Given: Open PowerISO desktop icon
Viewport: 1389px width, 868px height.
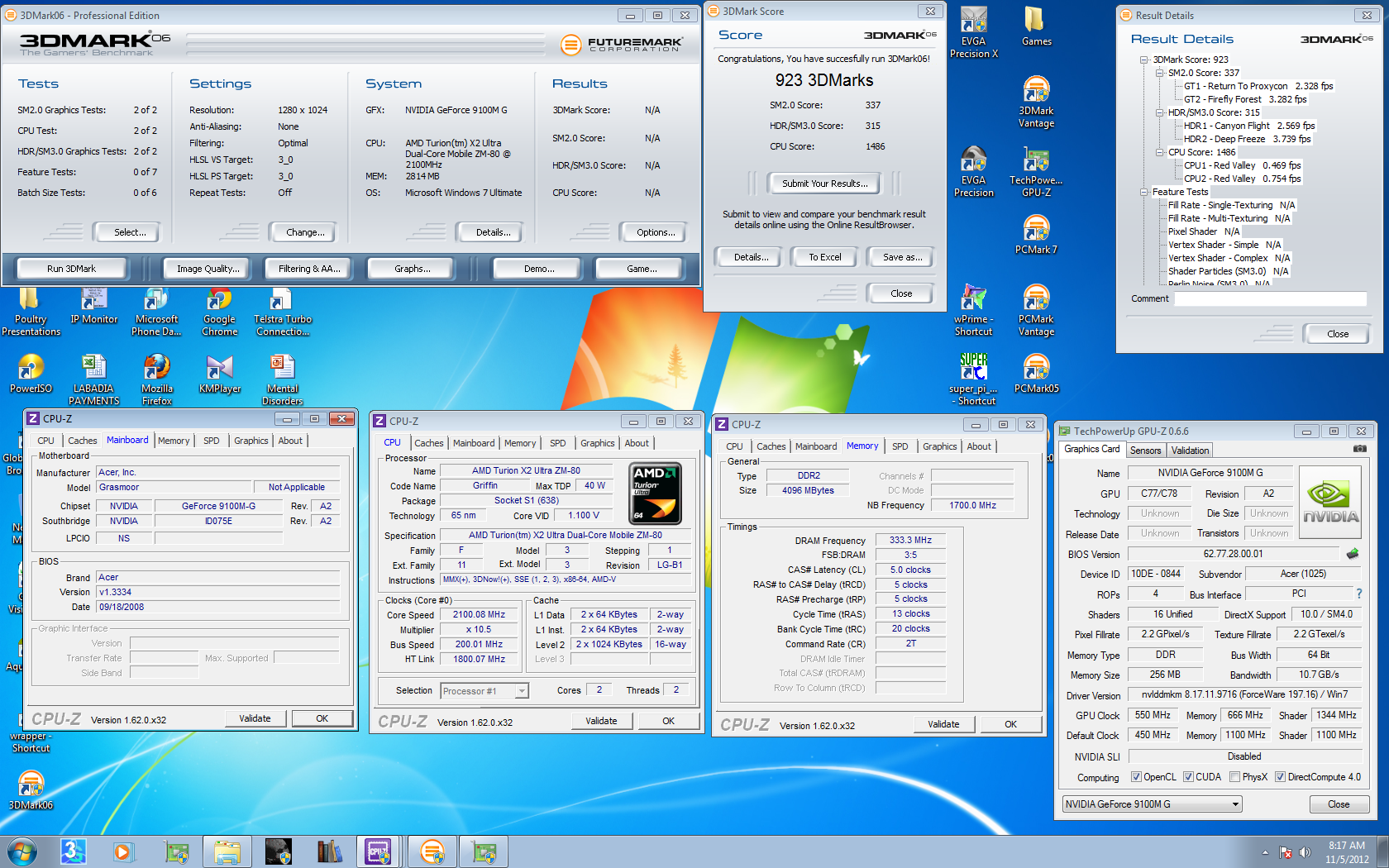Looking at the screenshot, I should point(31,374).
